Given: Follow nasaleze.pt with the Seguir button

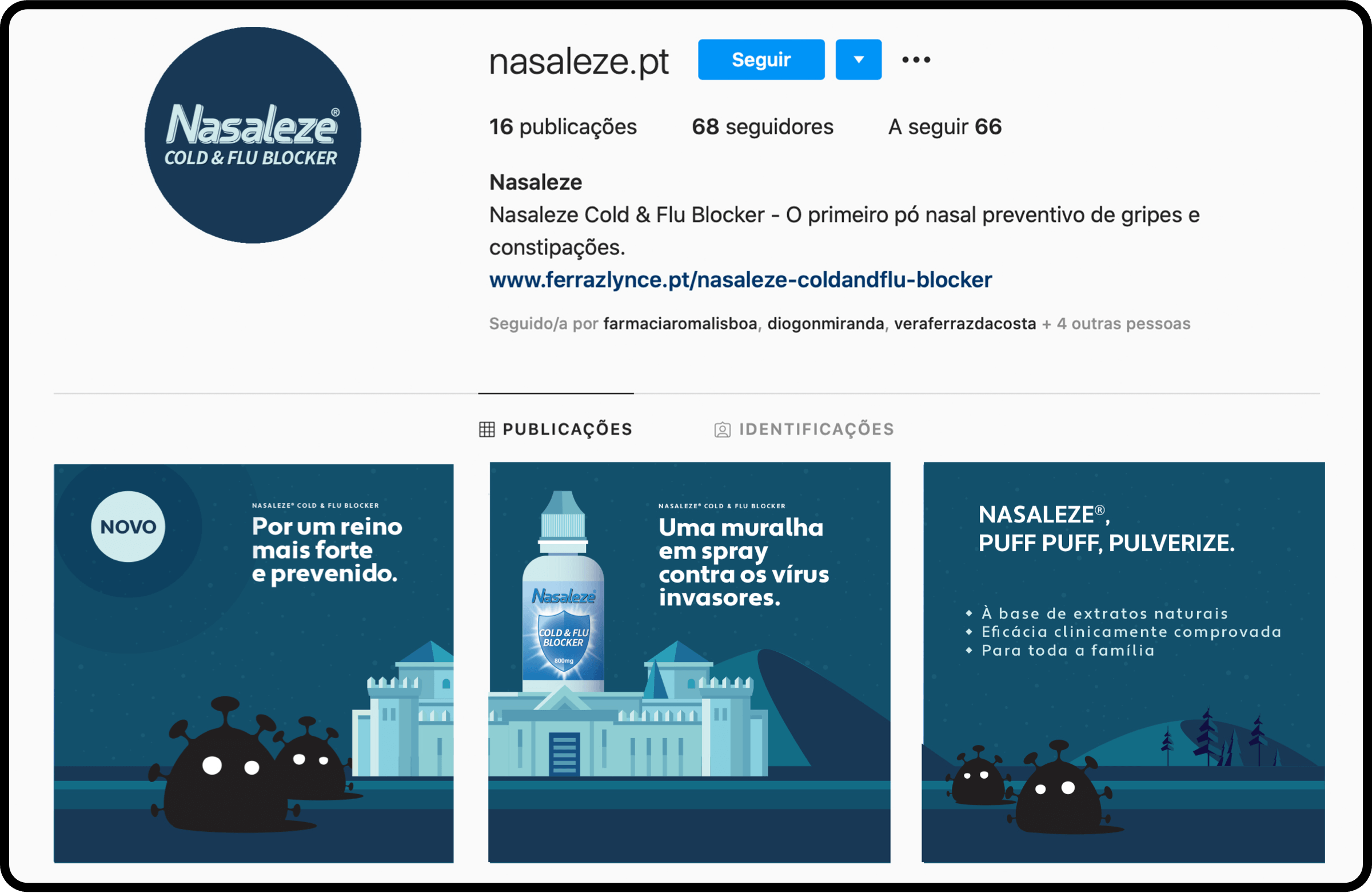Looking at the screenshot, I should coord(761,59).
